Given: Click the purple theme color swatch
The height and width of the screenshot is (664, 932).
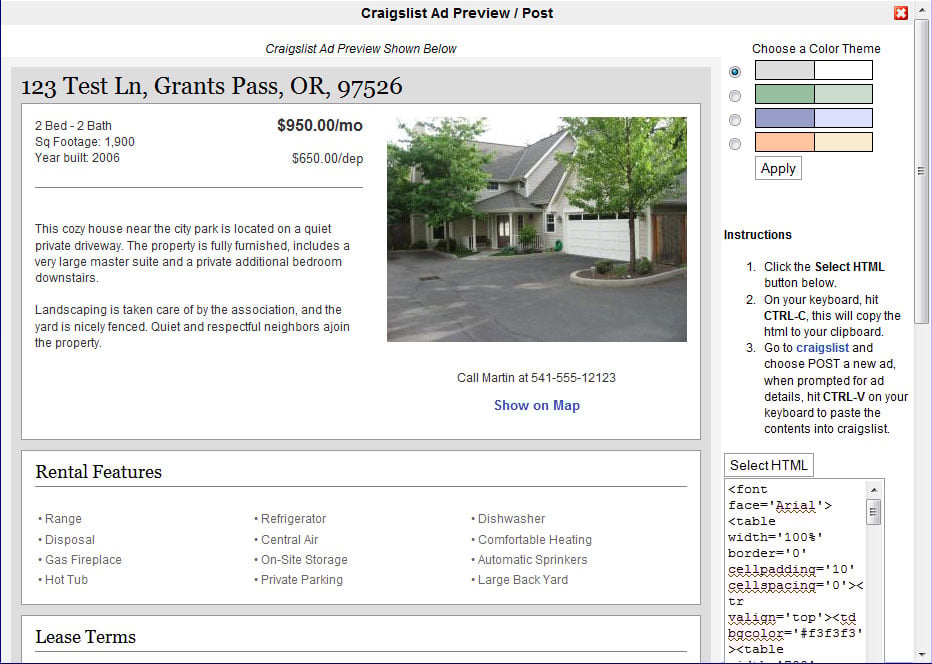Looking at the screenshot, I should tap(813, 118).
